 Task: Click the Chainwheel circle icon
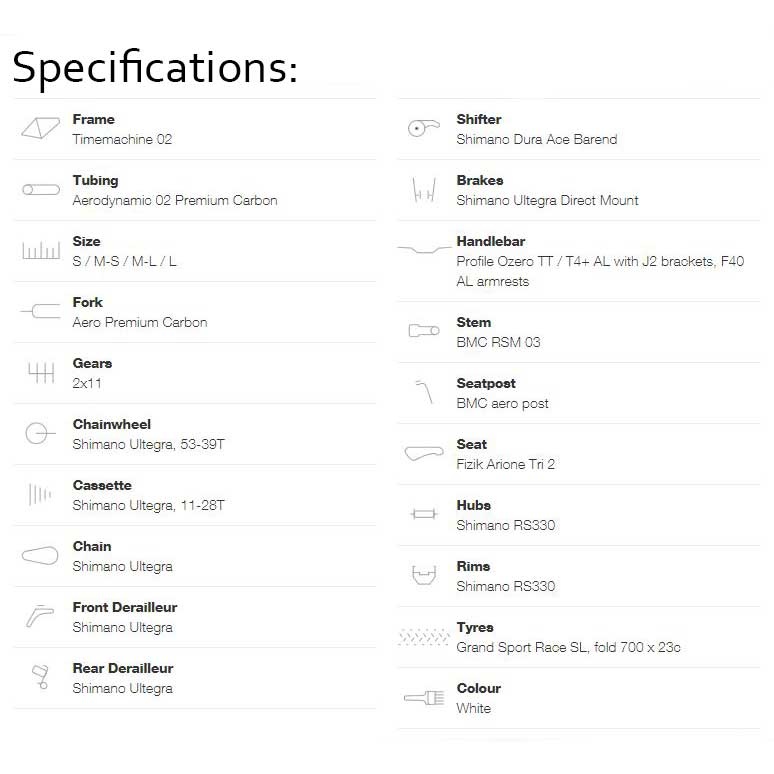[x=40, y=433]
